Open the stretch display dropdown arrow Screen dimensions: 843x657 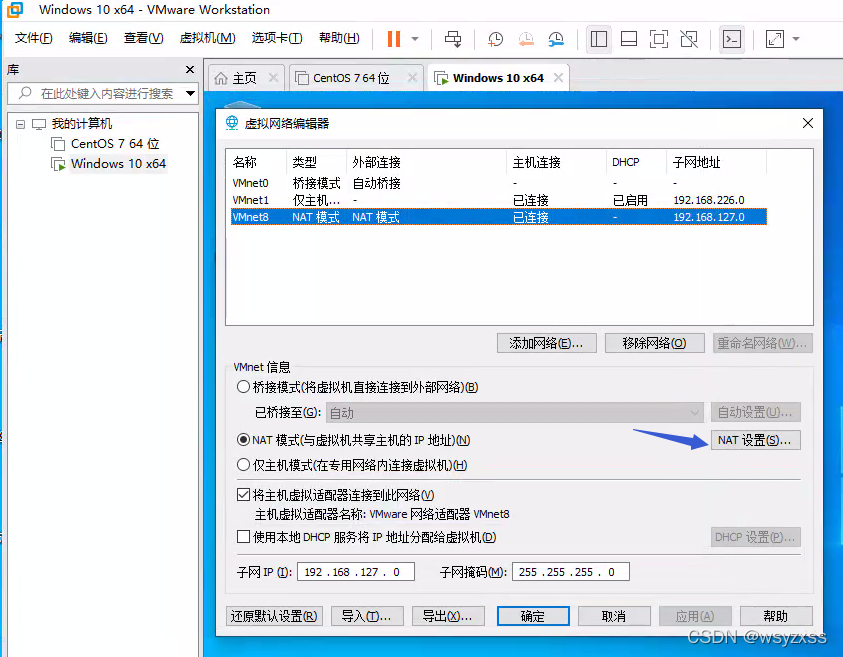click(x=796, y=39)
